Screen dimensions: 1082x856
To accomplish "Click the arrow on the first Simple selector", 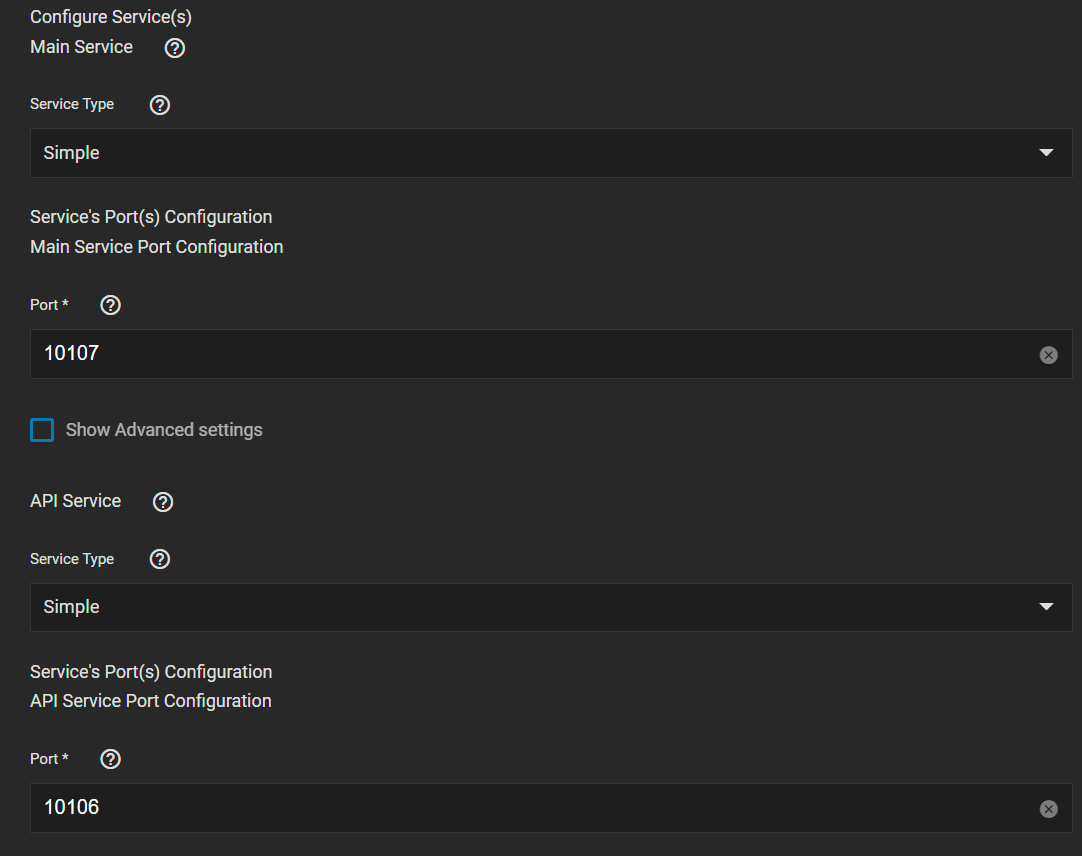I will coord(1046,153).
